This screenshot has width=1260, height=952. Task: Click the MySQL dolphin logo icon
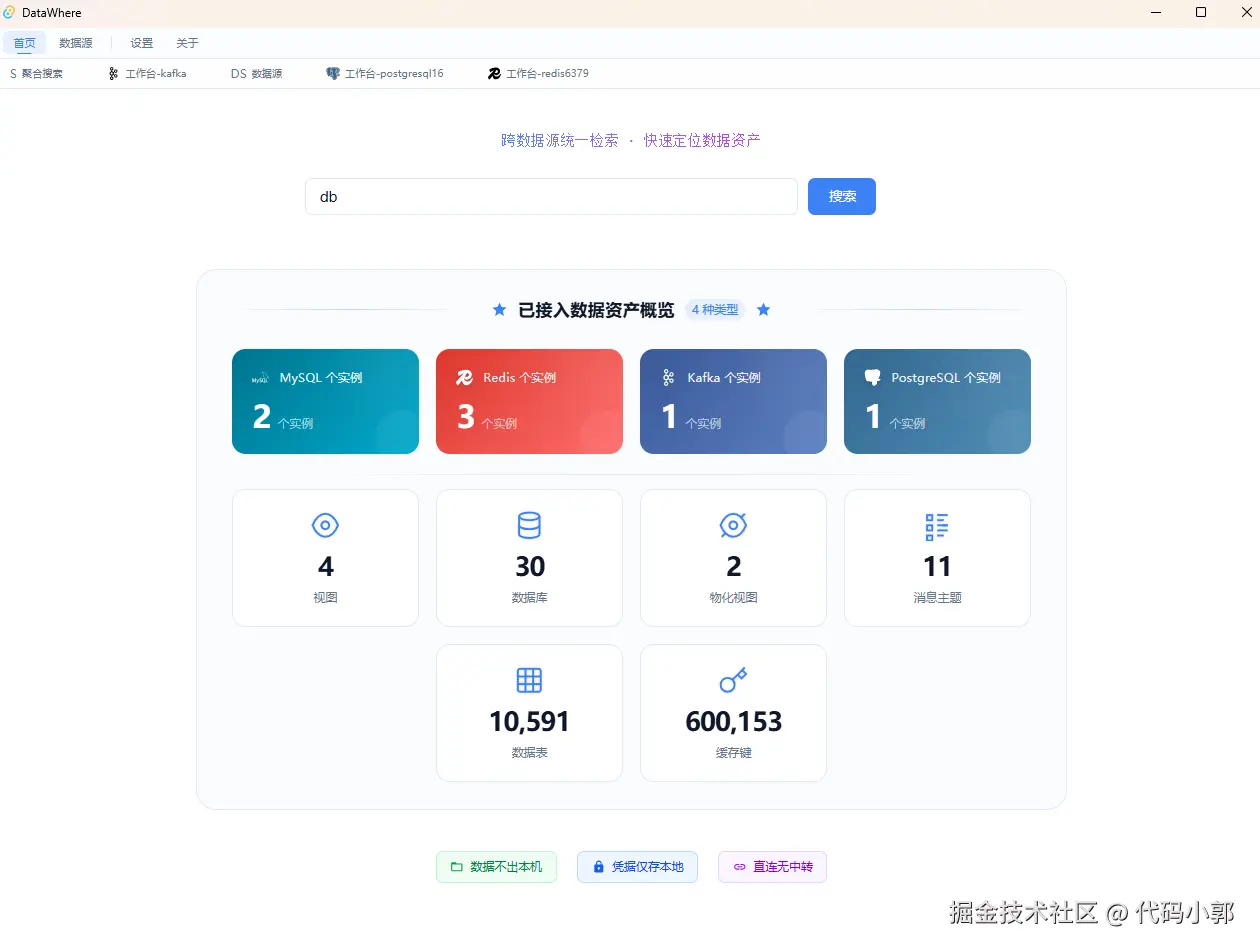tap(260, 378)
